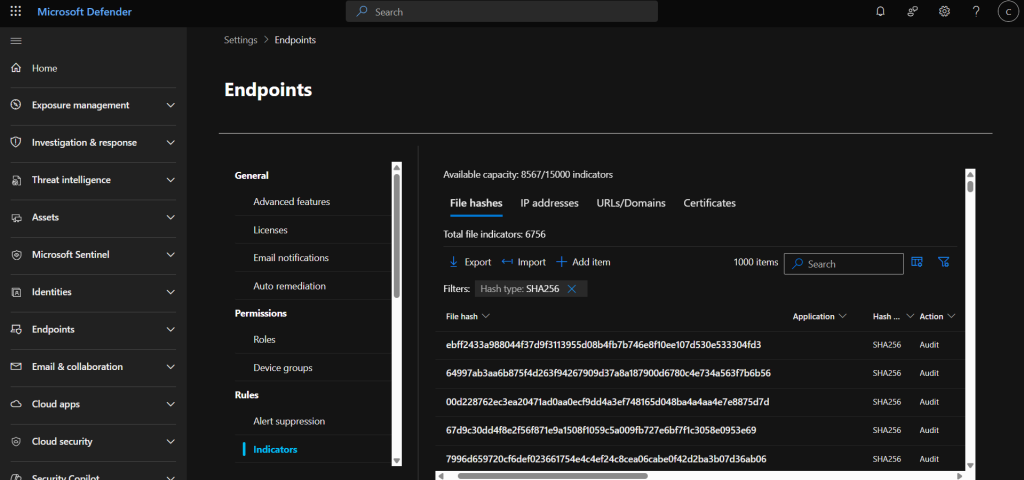1024x480 pixels.
Task: Select hash row starting with 64997ab3aa6b
Action: pos(701,374)
